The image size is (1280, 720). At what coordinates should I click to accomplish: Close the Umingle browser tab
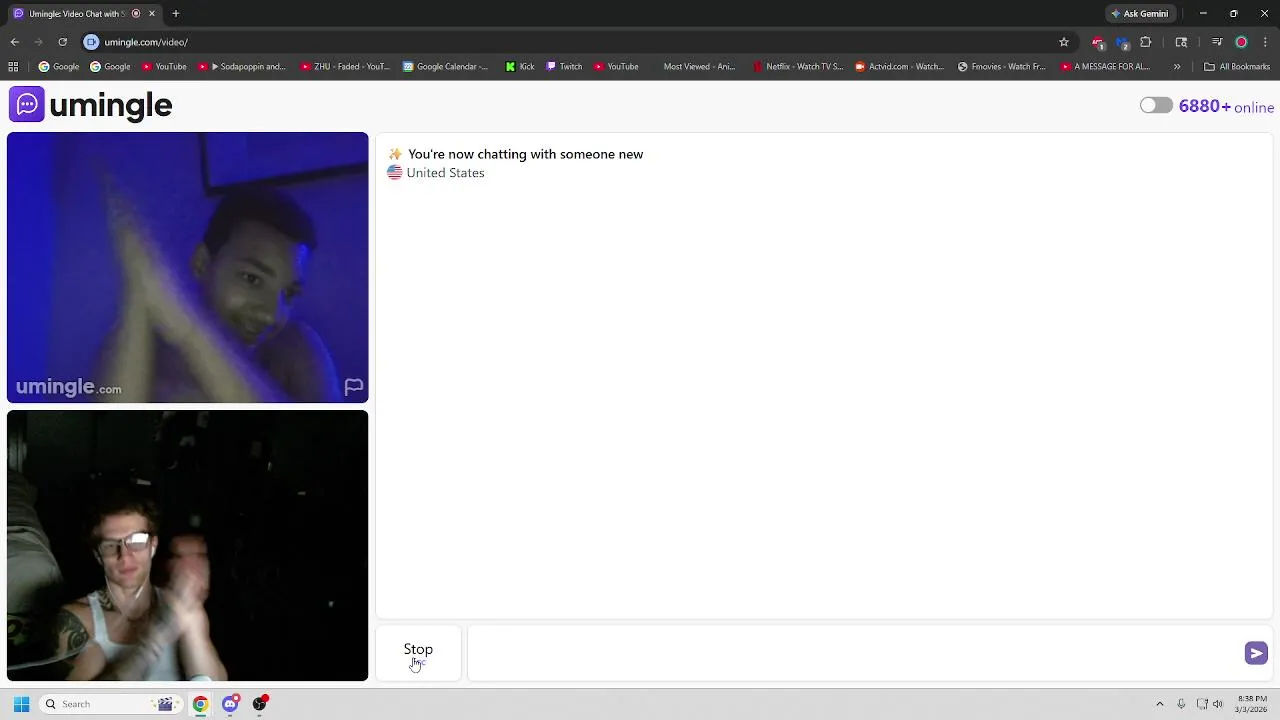click(x=152, y=14)
